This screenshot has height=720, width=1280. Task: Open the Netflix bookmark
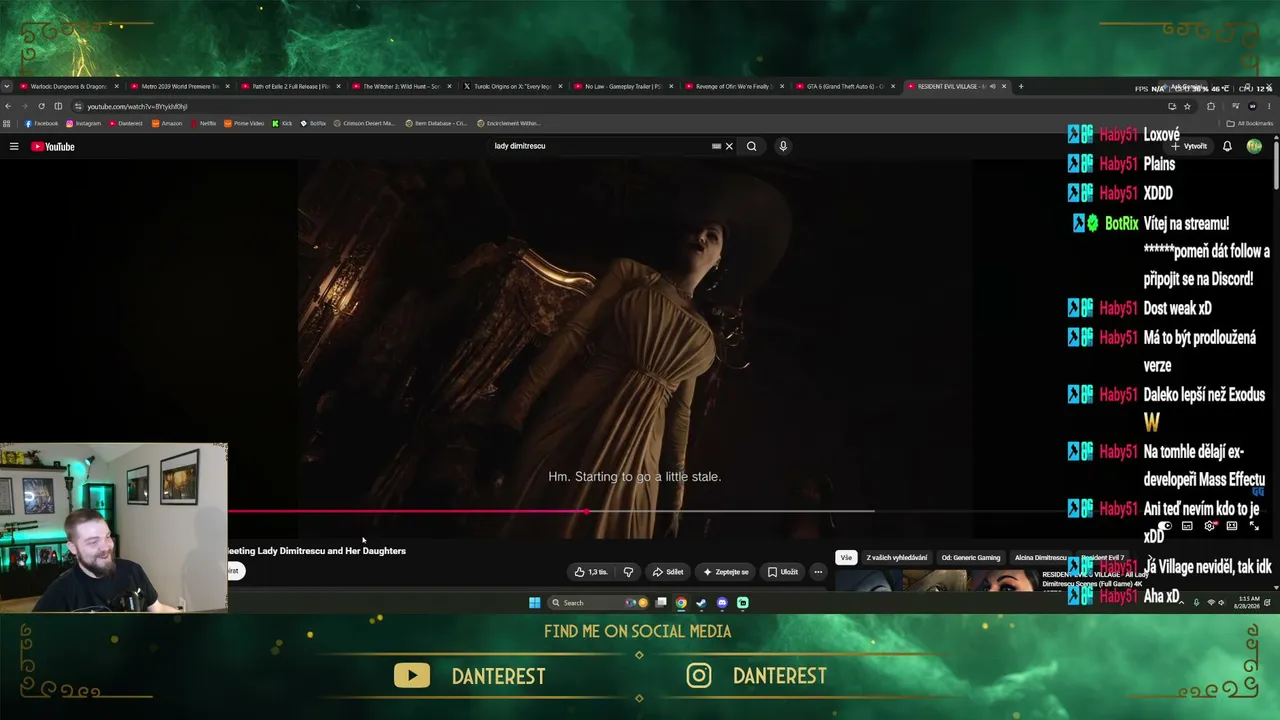pos(203,124)
